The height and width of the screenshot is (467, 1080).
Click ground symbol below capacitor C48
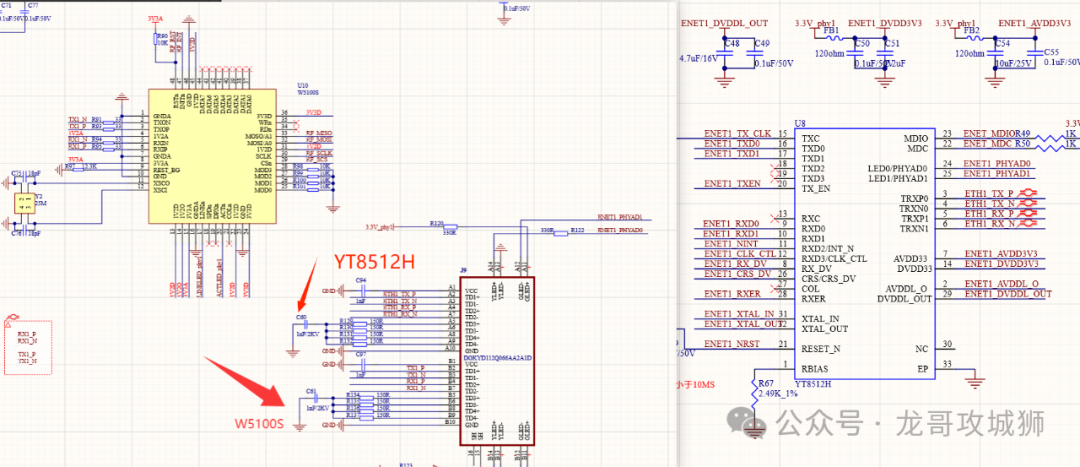724,81
